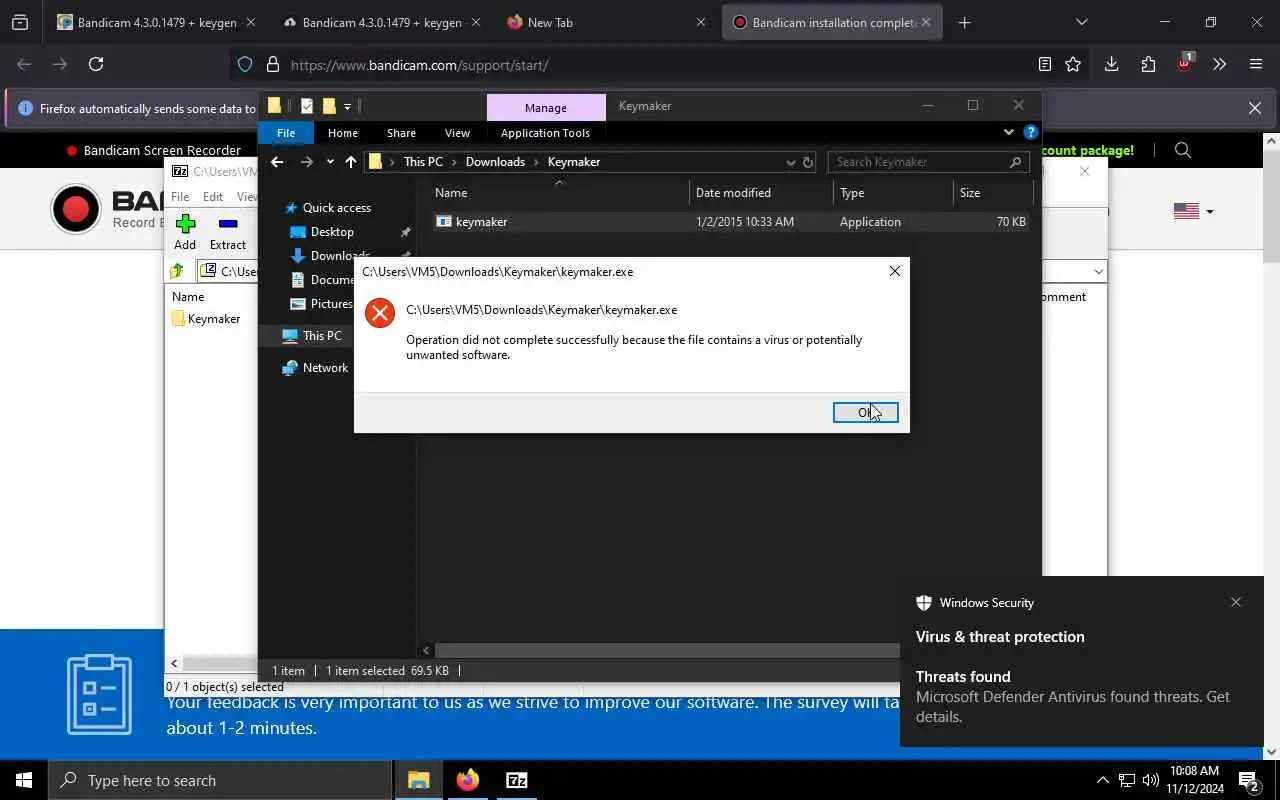Click Downloads in the breadcrumb path
The image size is (1280, 800).
pyautogui.click(x=495, y=162)
